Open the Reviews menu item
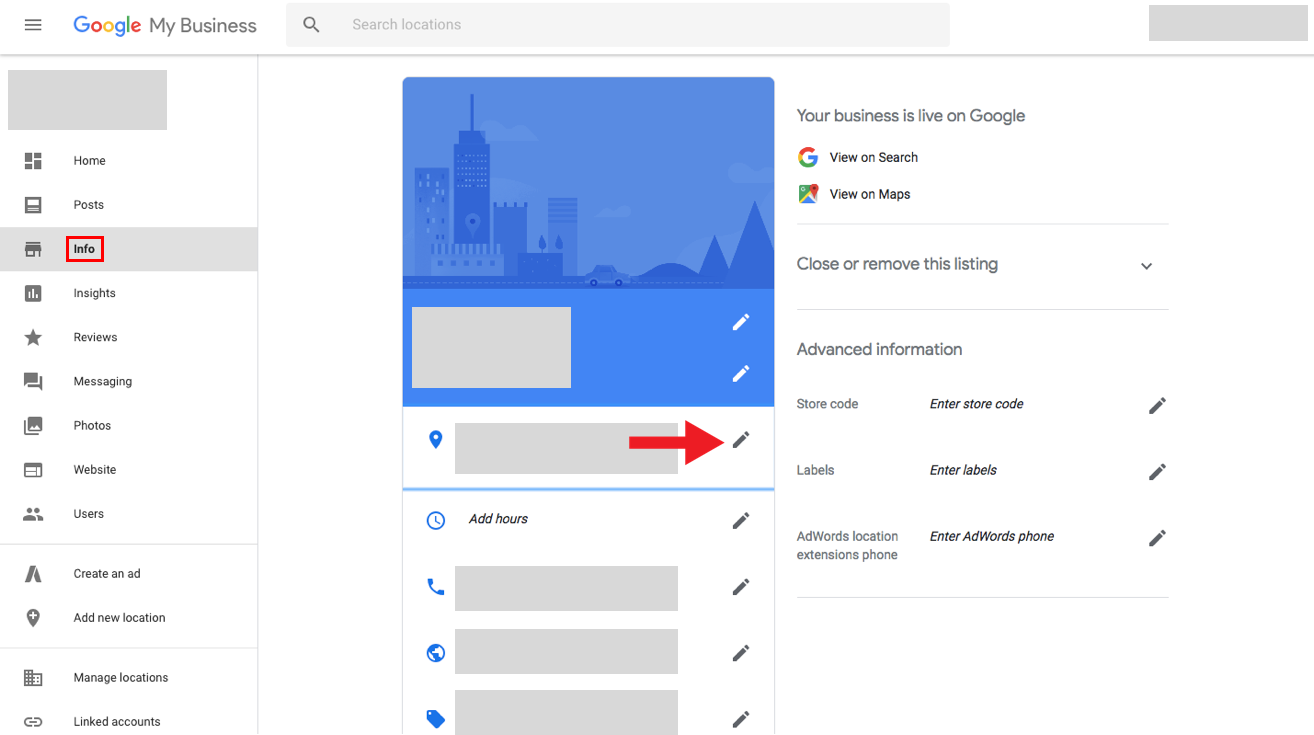The height and width of the screenshot is (735, 1314). [x=96, y=337]
